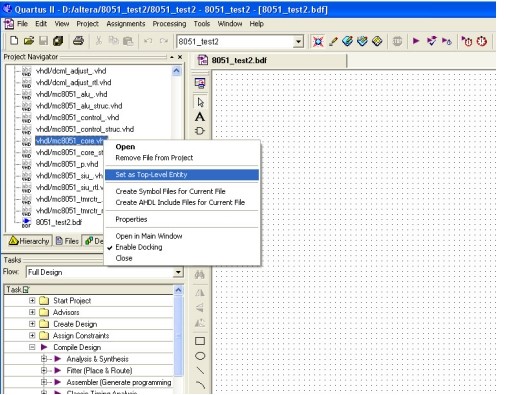Select the Oval drawing tool
Viewport: 506px width, 395px height.
[200, 356]
